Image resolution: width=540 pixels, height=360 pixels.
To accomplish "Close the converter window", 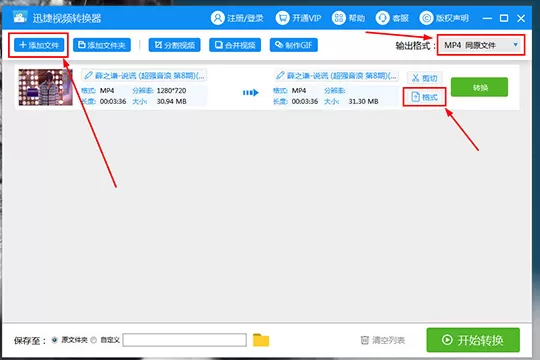I will click(521, 18).
